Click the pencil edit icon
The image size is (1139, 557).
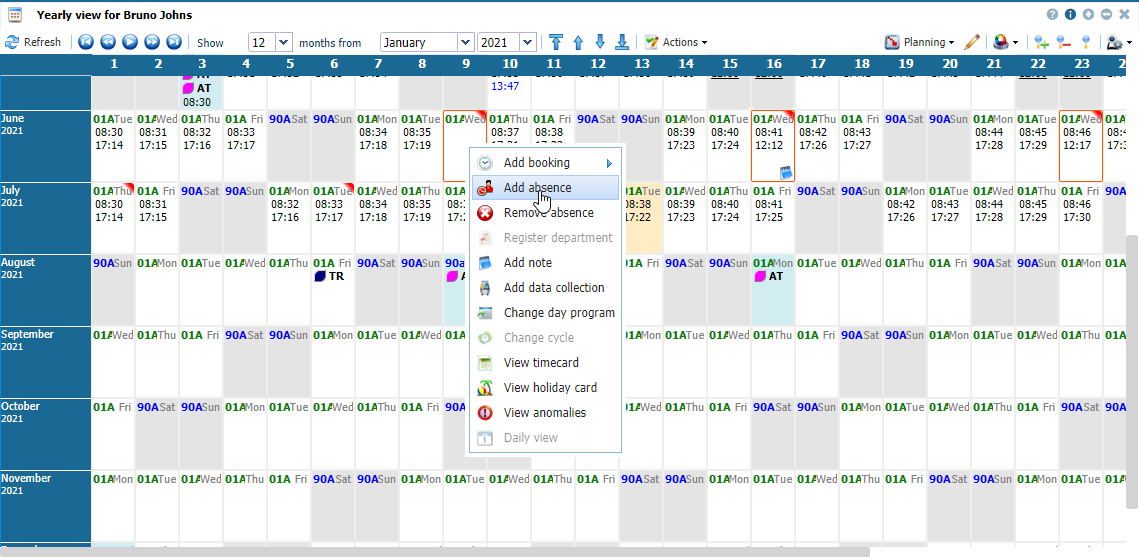point(972,42)
